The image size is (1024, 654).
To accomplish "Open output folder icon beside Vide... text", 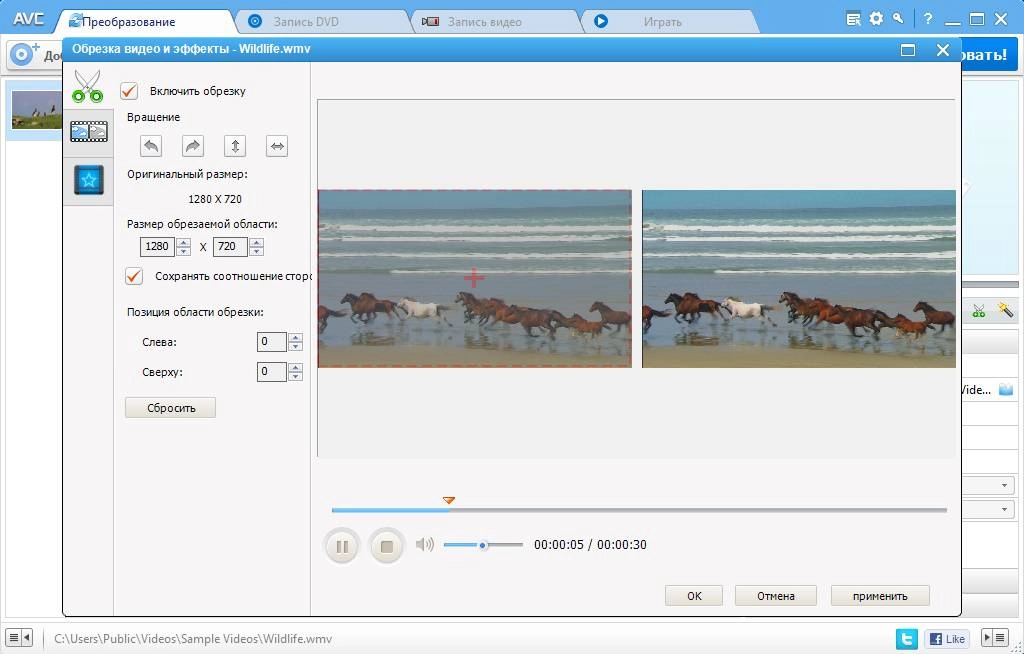I will coord(1006,390).
